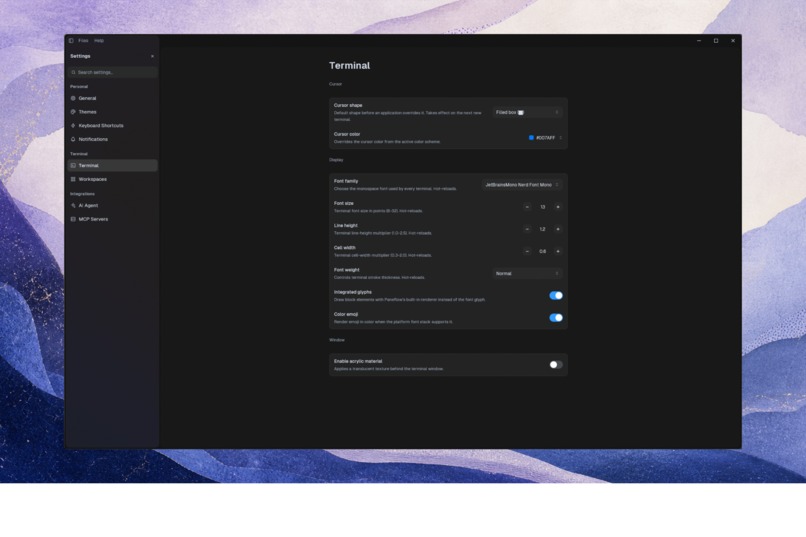Open Notifications via its bell icon
The width and height of the screenshot is (806, 537).
pyautogui.click(x=73, y=139)
